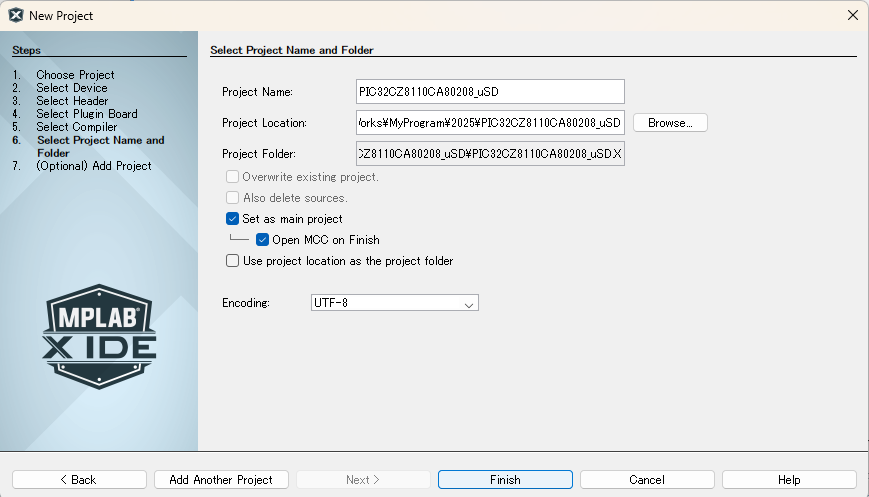Click Add Another Project button
The width and height of the screenshot is (869, 497).
[221, 480]
